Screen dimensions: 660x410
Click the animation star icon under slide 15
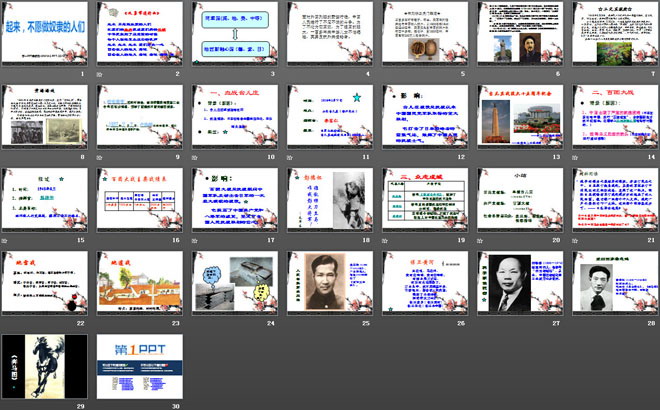(5, 241)
